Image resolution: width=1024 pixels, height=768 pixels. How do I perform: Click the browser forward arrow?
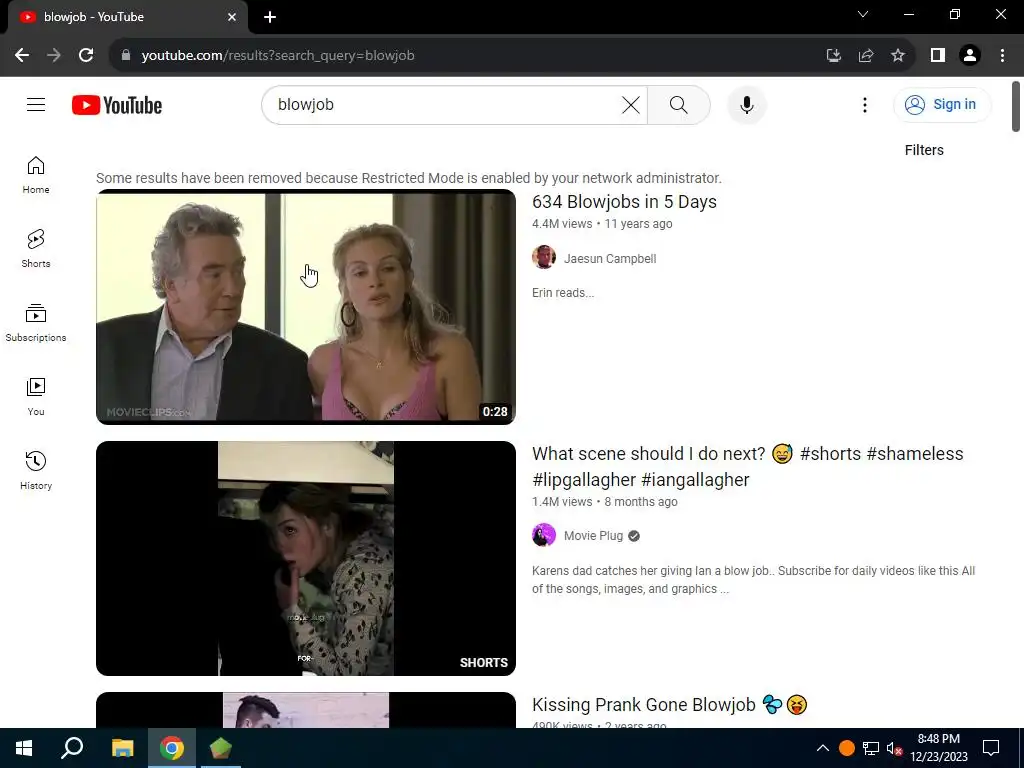coord(54,56)
